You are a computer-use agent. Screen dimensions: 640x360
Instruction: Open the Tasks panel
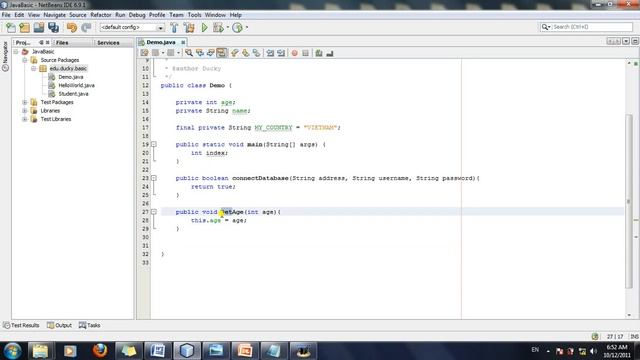[x=89, y=325]
